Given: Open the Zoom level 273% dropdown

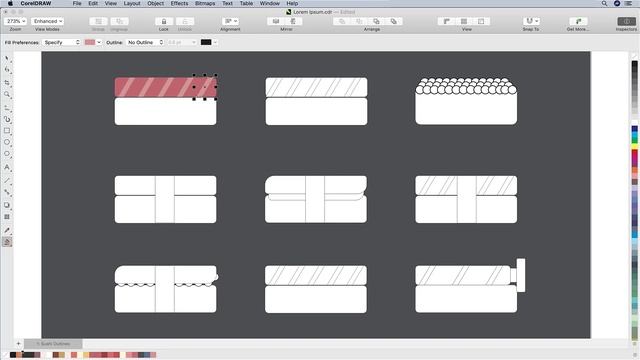Looking at the screenshot, I should (x=16, y=21).
